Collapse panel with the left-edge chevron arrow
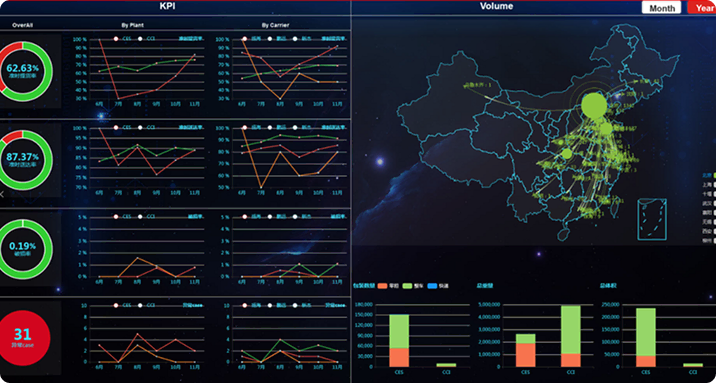 [2, 194]
